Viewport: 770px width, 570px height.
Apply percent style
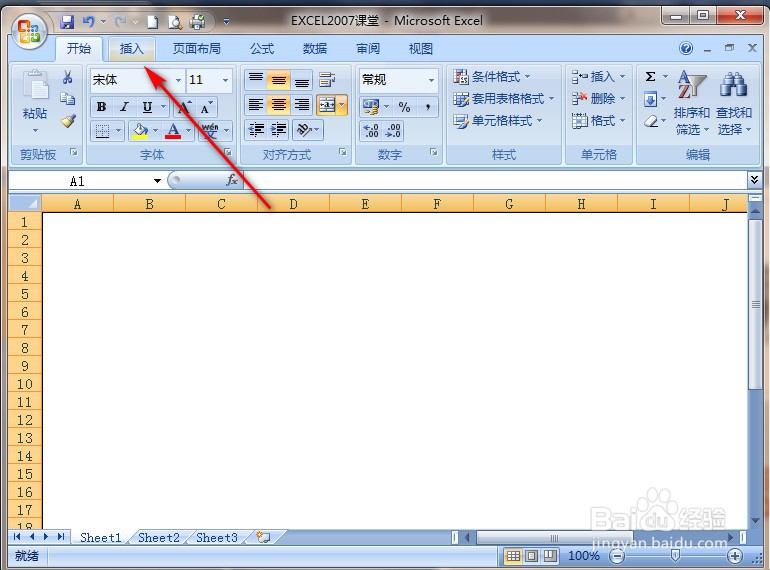[x=404, y=107]
